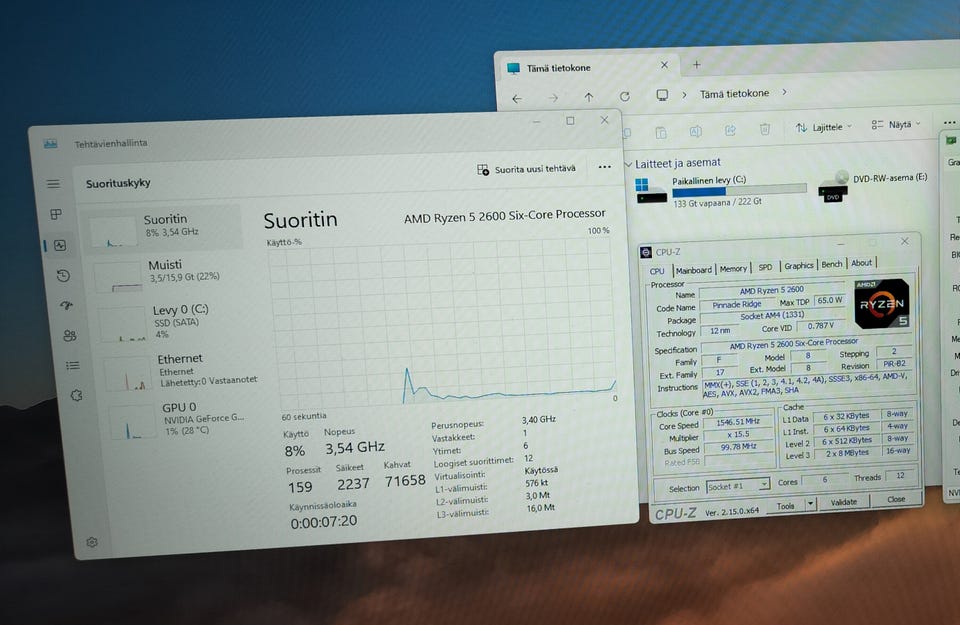Open About tab in CPU-Z

coord(861,263)
